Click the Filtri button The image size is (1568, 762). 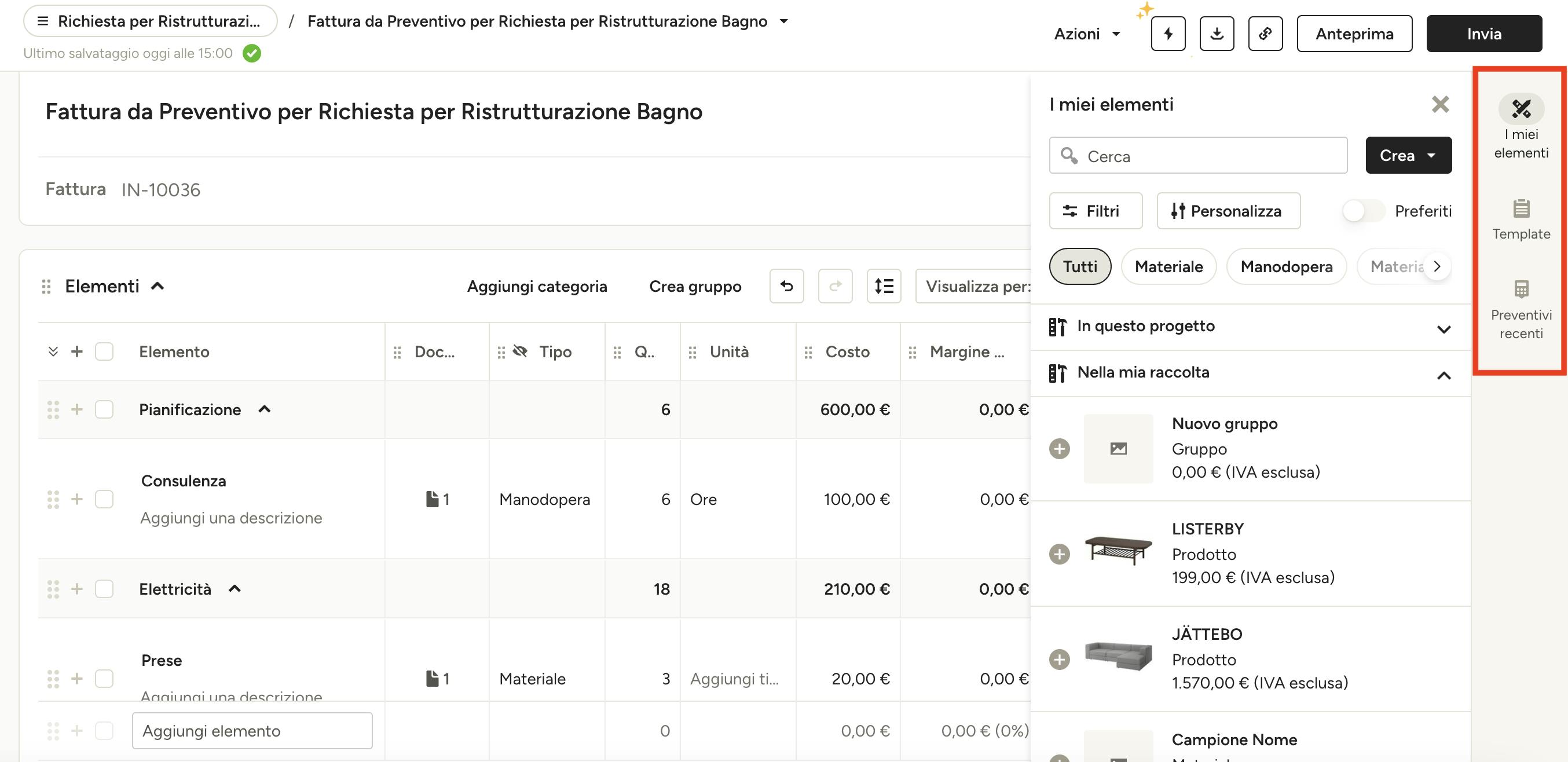pos(1096,211)
